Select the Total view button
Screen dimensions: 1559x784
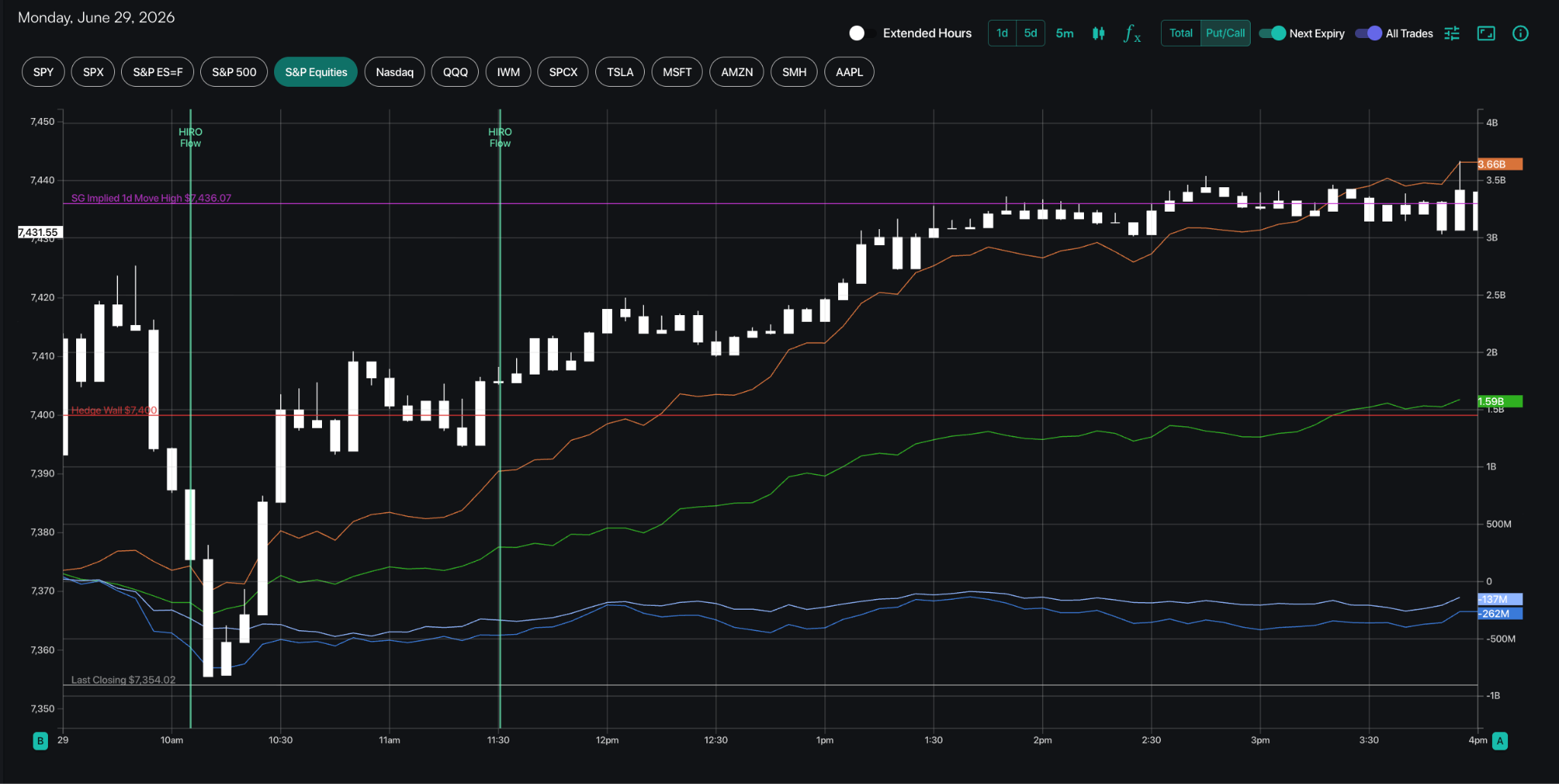(1181, 33)
